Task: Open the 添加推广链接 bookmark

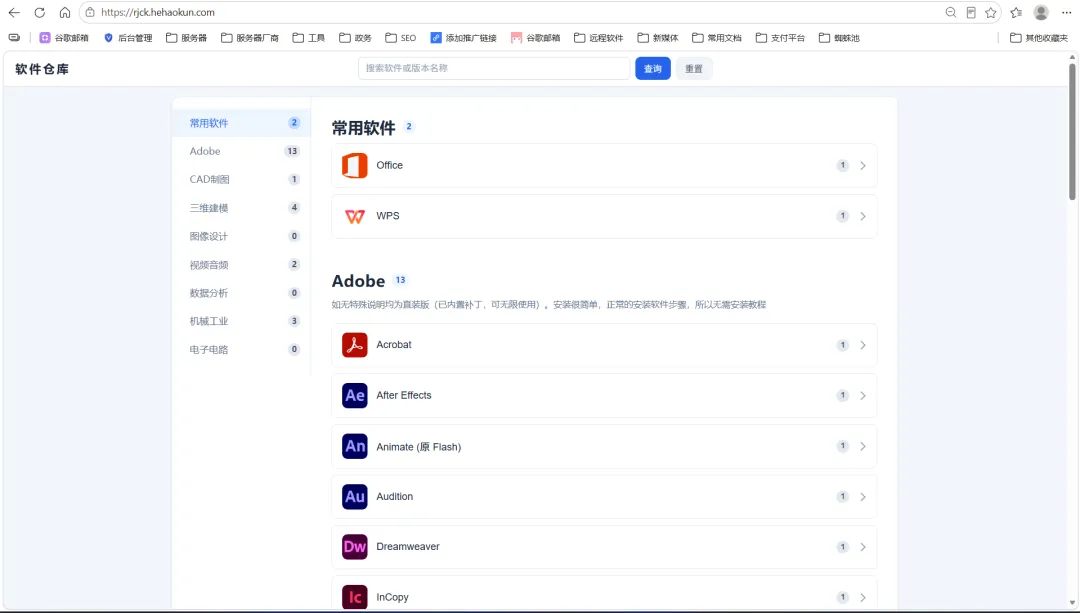Action: [464, 38]
